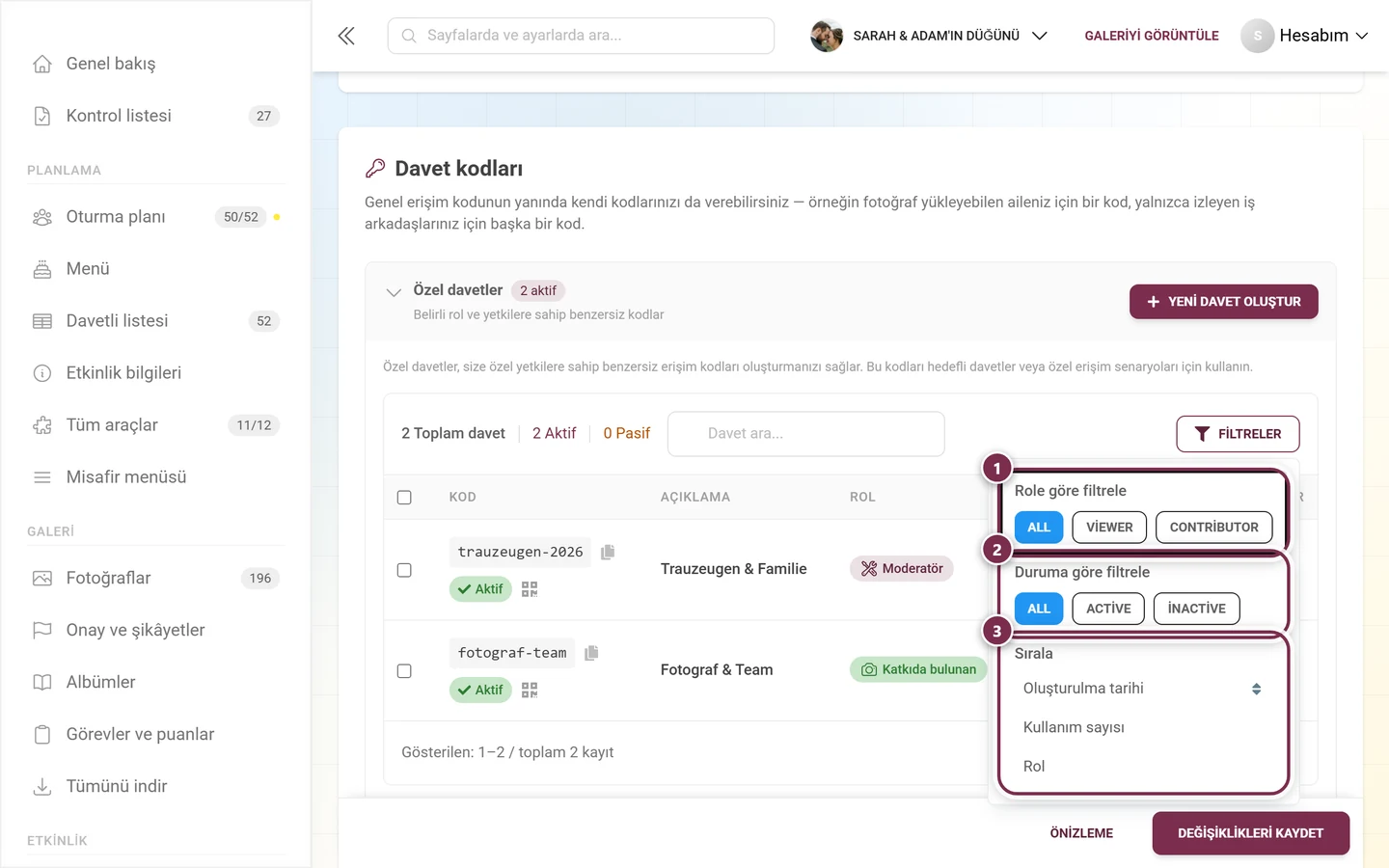Click the Fotoğraflar image icon
The width and height of the screenshot is (1389, 868).
[x=42, y=579]
